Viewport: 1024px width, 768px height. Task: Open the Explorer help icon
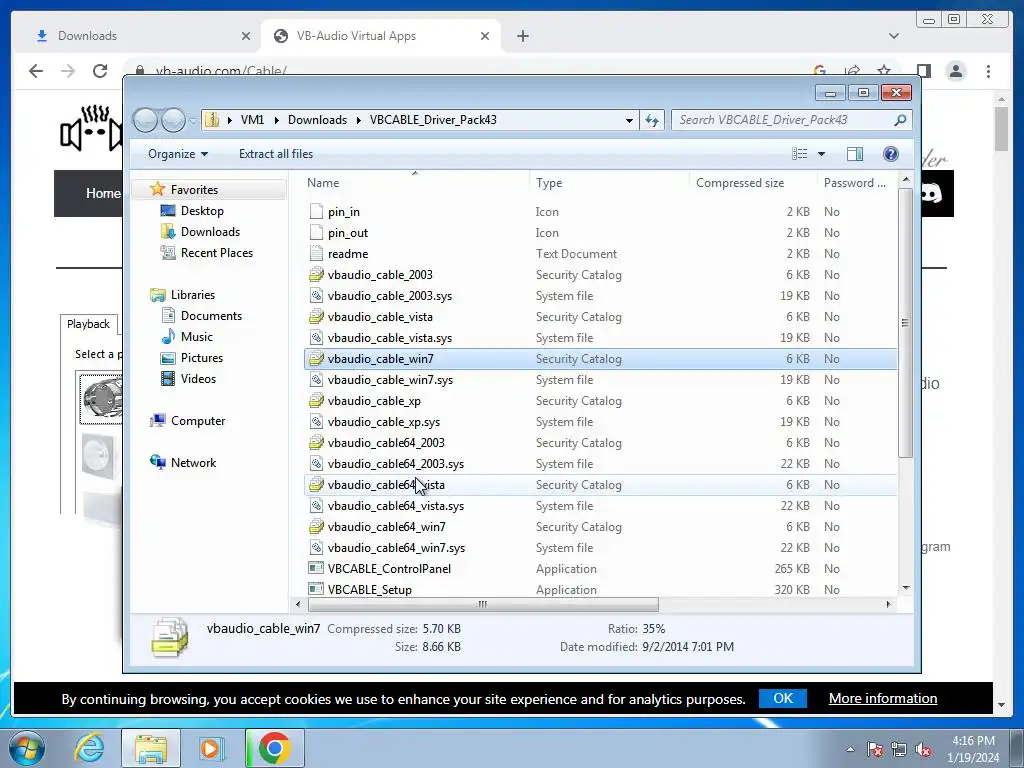click(890, 154)
